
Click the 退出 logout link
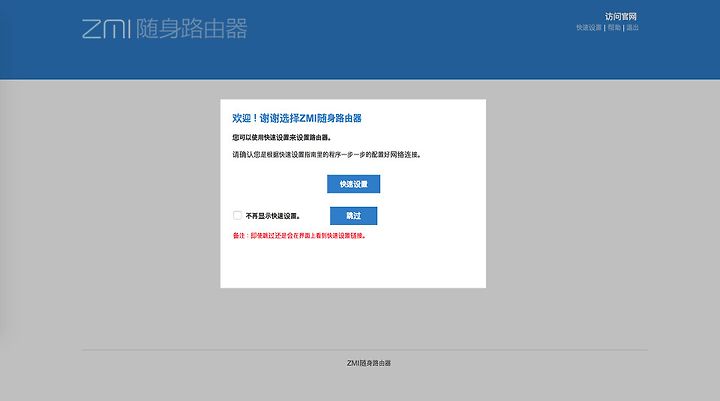(x=632, y=28)
